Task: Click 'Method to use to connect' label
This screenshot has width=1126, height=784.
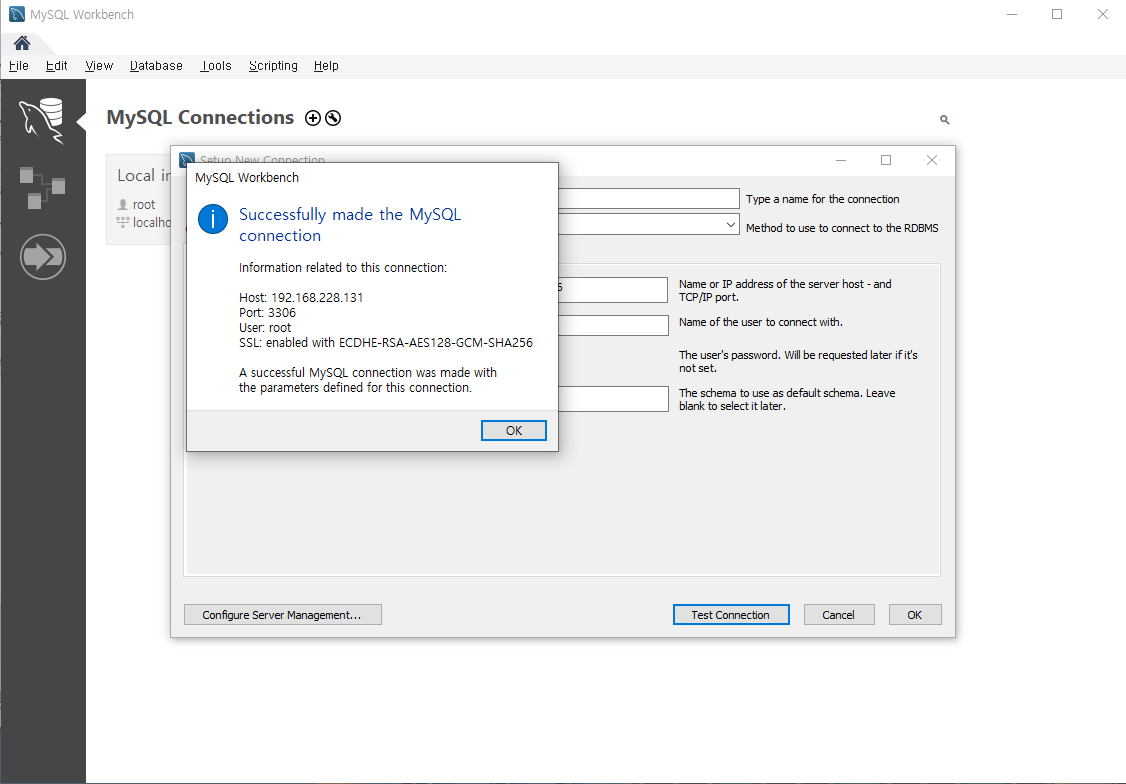Action: point(842,228)
